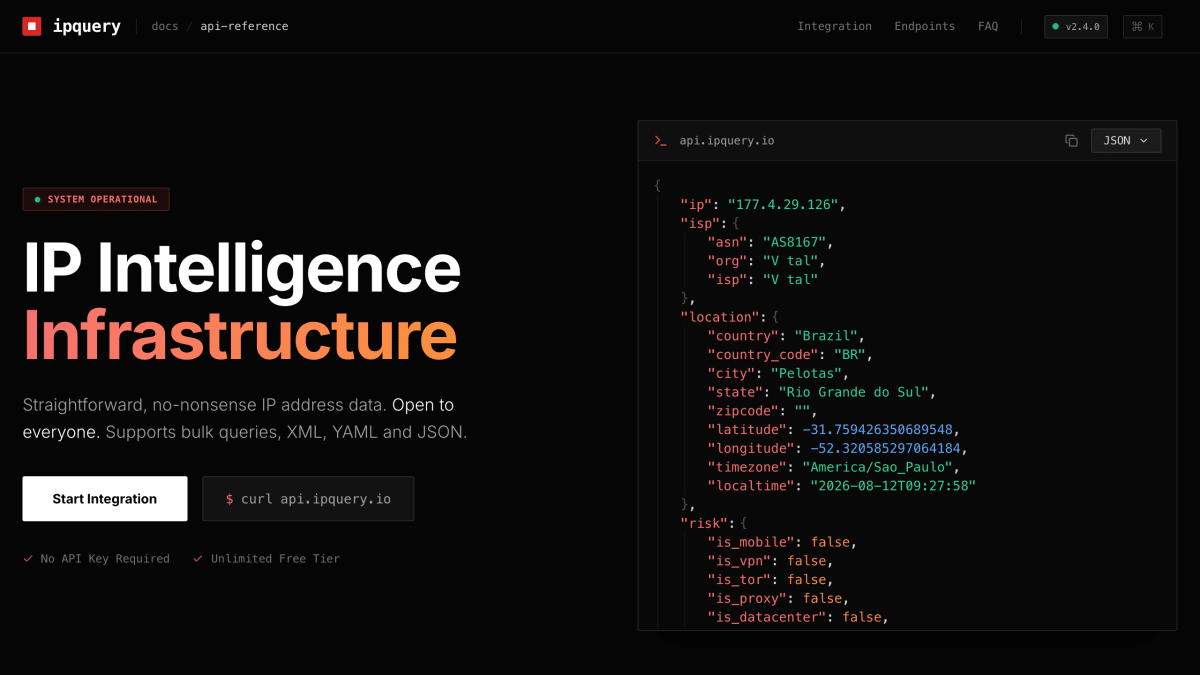Screen dimensions: 1200x675
Task: Click the Infrastructure gradient heading
Action: coord(240,336)
